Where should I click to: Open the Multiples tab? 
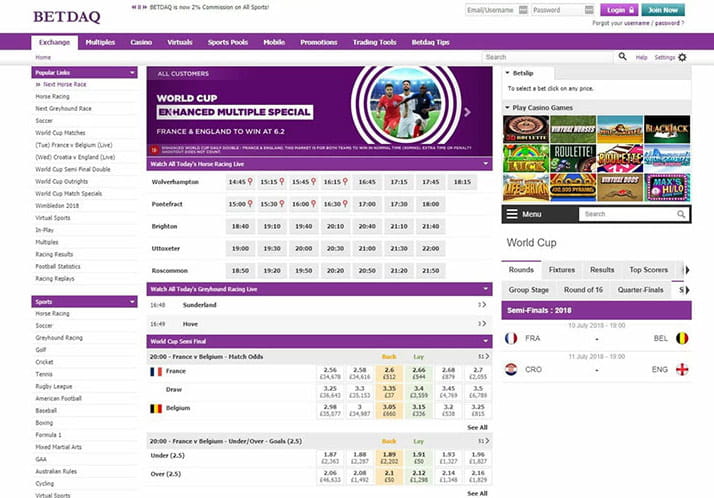click(100, 42)
